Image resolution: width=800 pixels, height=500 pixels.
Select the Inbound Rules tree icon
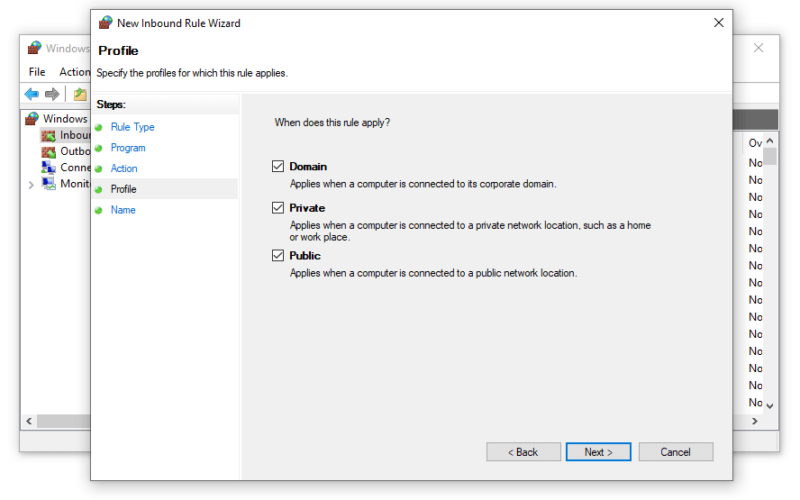pyautogui.click(x=48, y=135)
